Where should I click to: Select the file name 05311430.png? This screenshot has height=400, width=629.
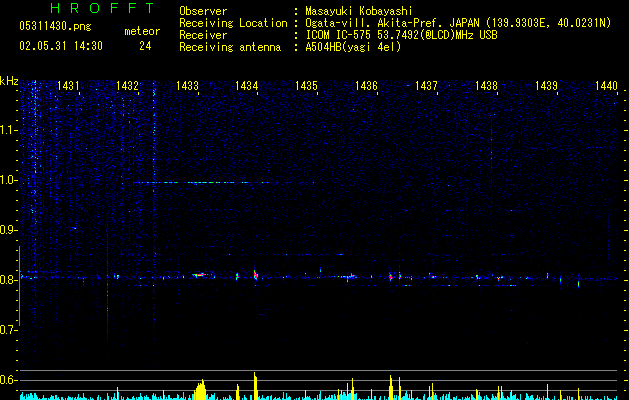click(55, 27)
